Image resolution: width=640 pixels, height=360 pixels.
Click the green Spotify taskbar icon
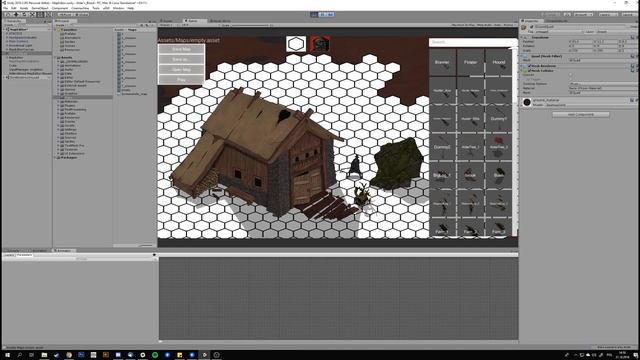[155, 355]
